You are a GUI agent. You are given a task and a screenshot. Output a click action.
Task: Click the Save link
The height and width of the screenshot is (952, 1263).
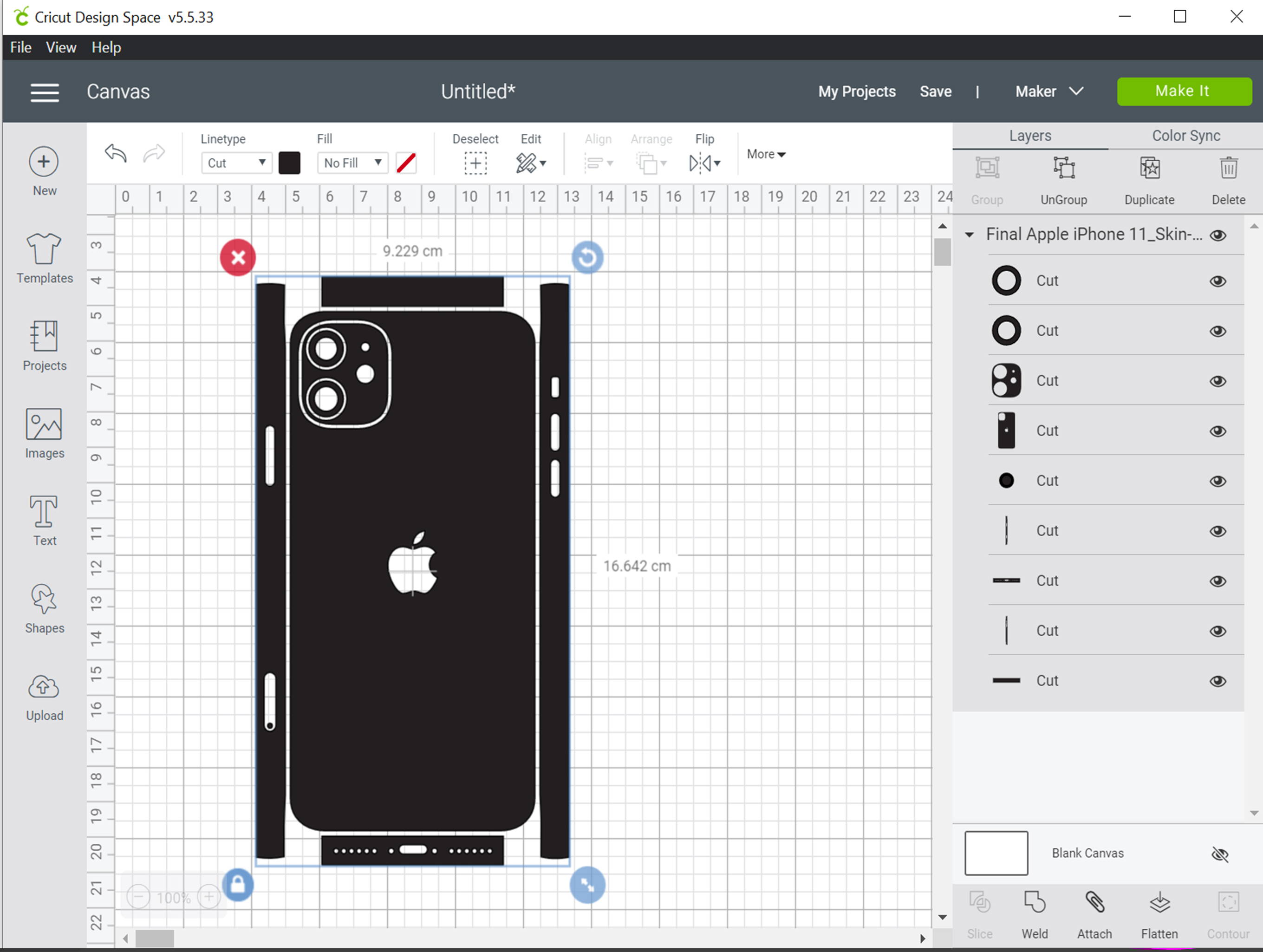tap(935, 91)
